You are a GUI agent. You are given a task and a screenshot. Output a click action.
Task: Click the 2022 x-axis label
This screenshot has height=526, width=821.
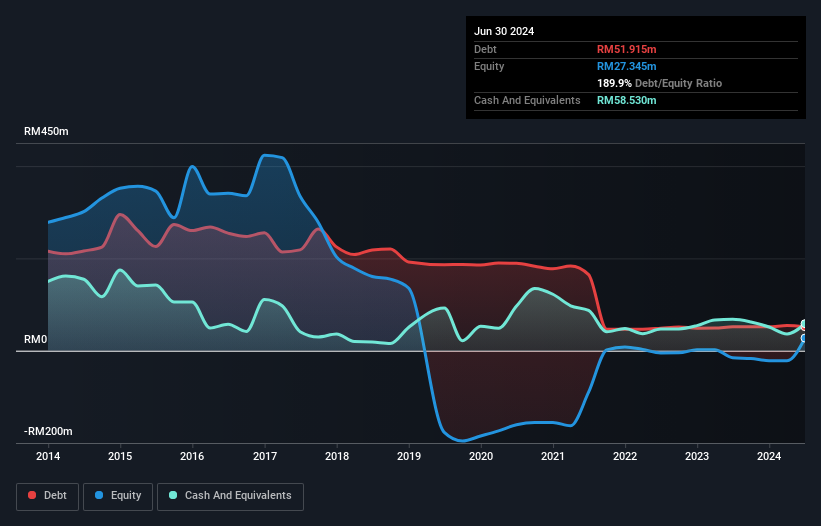[625, 456]
